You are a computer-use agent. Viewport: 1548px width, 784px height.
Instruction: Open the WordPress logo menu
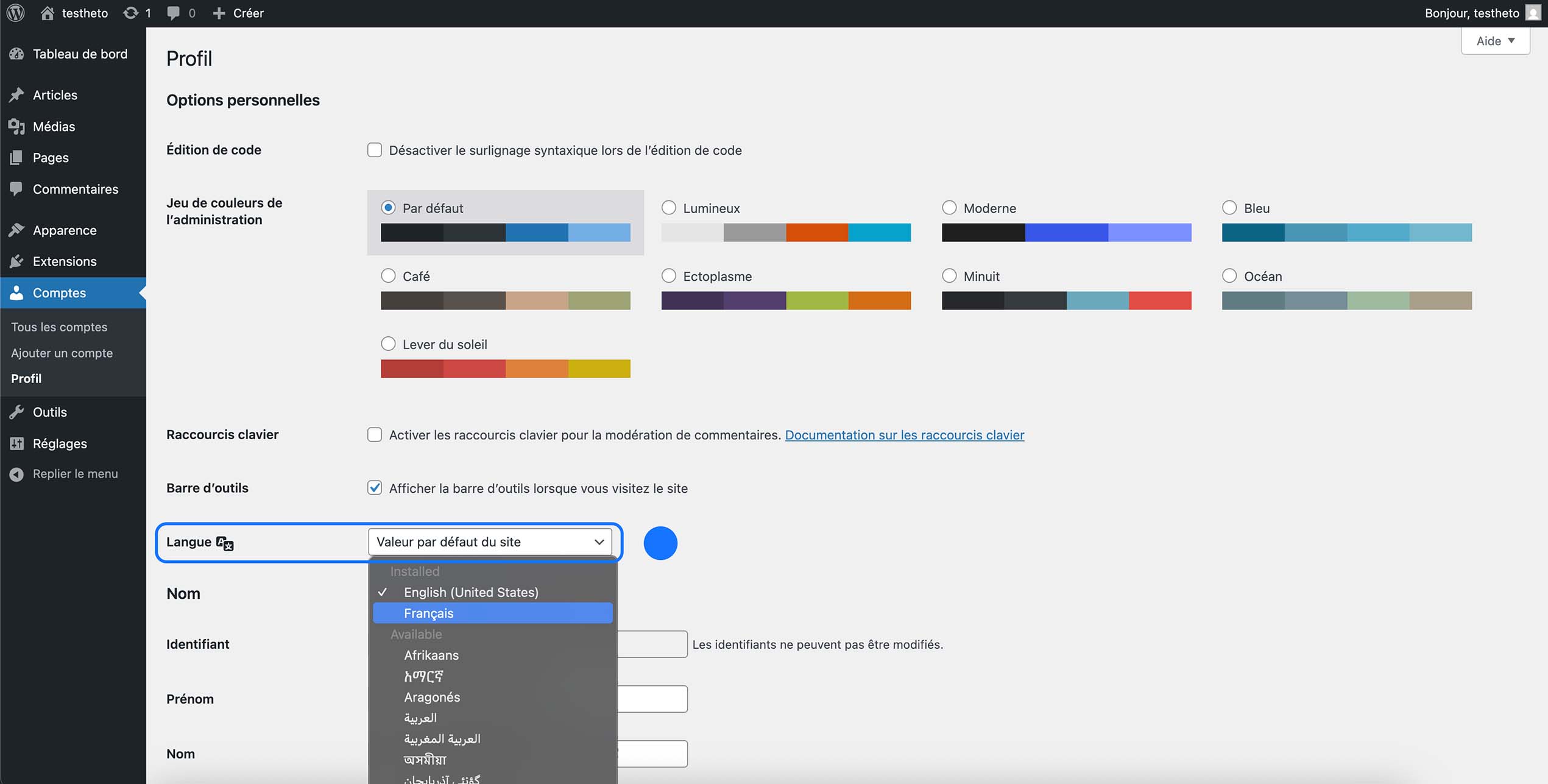click(15, 12)
